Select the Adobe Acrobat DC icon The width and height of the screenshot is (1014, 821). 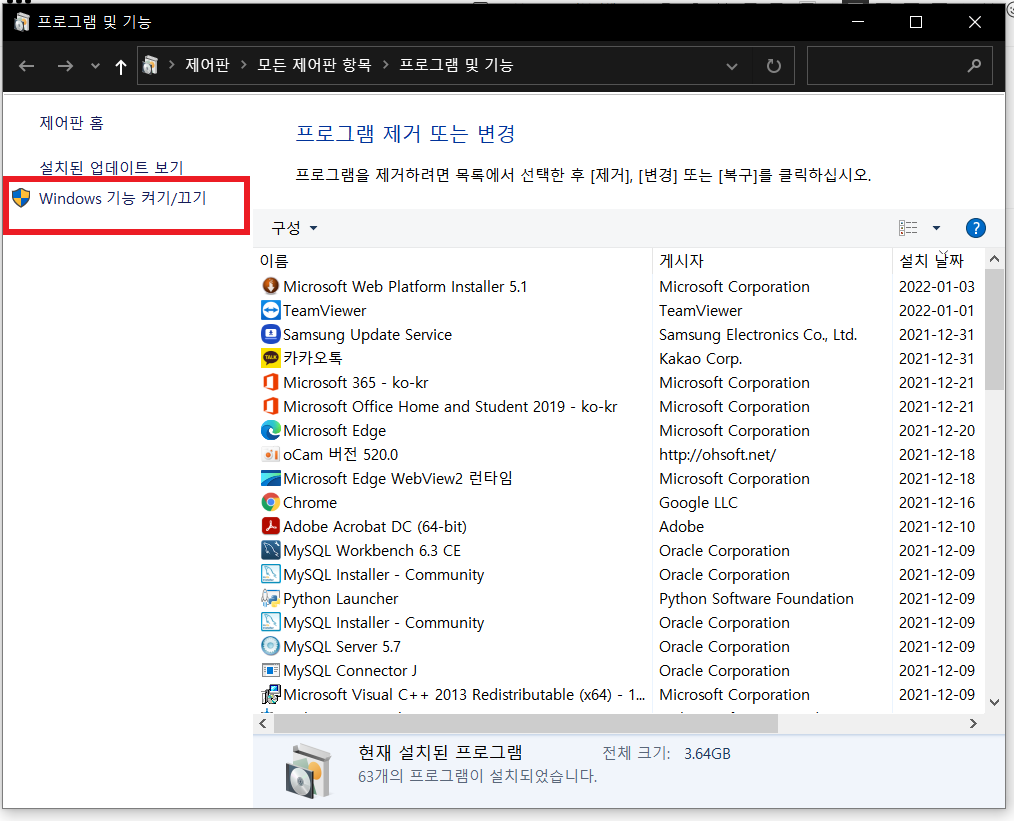pyautogui.click(x=270, y=526)
